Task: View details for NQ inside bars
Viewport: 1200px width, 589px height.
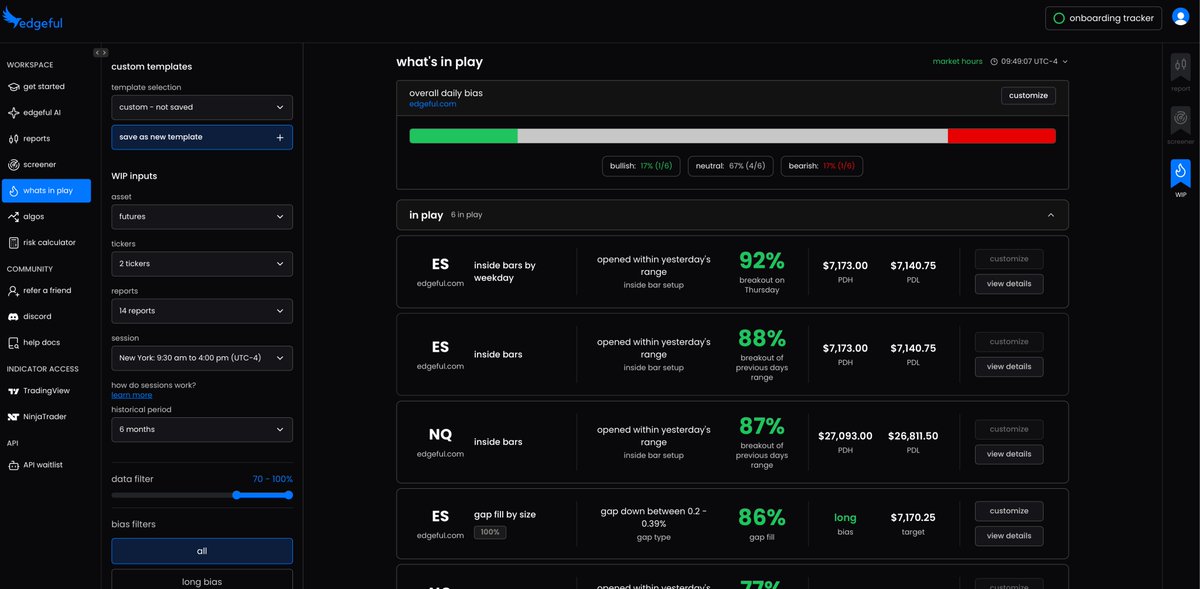Action: coord(1009,454)
